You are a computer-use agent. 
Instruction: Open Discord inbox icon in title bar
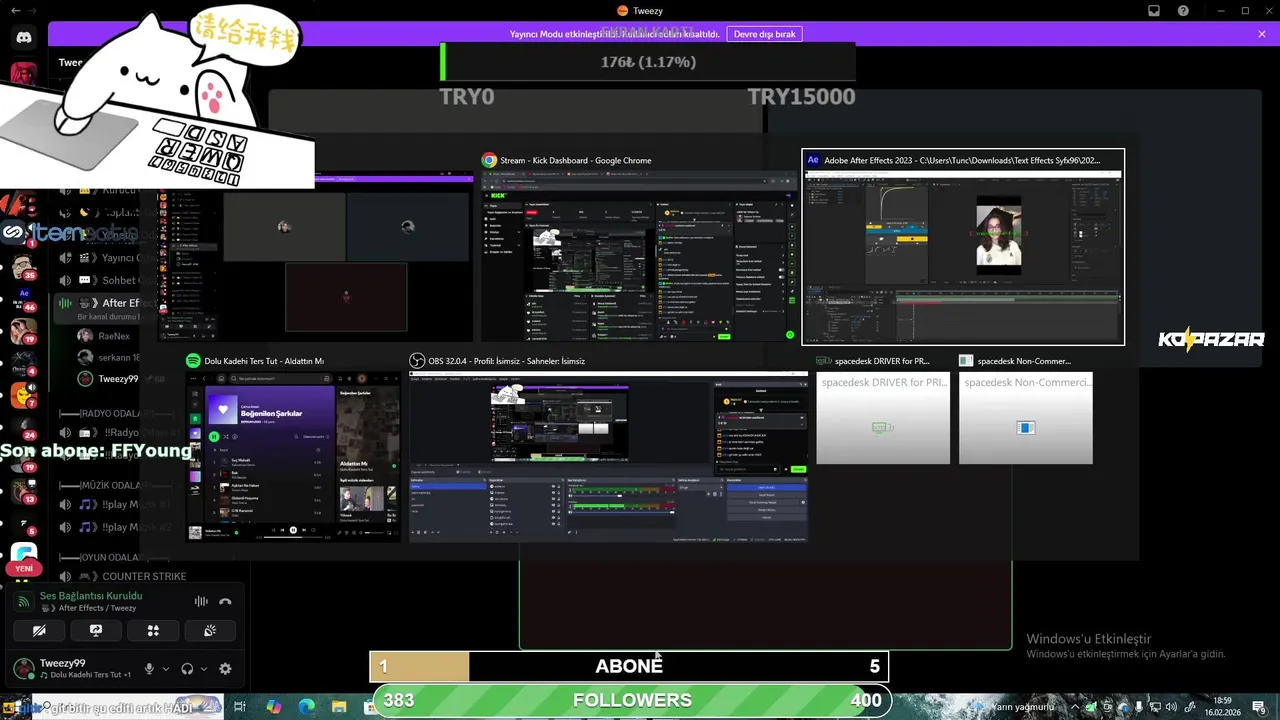pyautogui.click(x=1154, y=11)
